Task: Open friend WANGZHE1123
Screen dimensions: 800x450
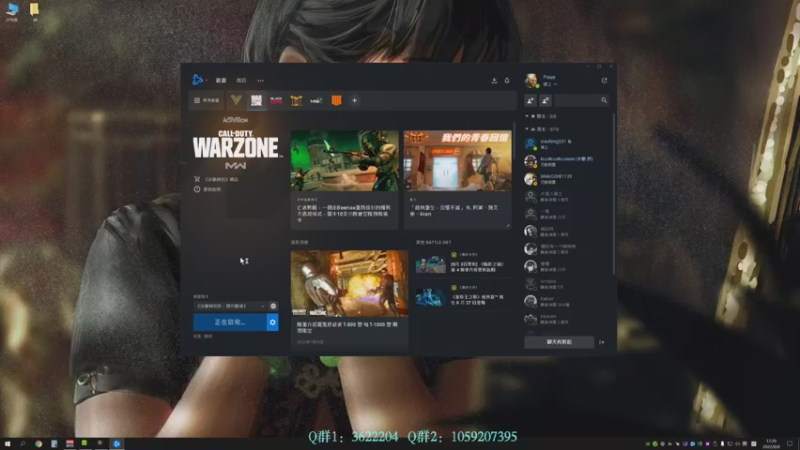Action: (566, 179)
